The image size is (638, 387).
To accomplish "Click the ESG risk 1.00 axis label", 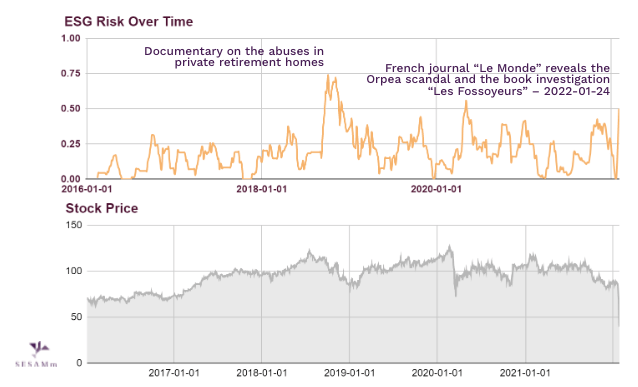I will point(71,38).
